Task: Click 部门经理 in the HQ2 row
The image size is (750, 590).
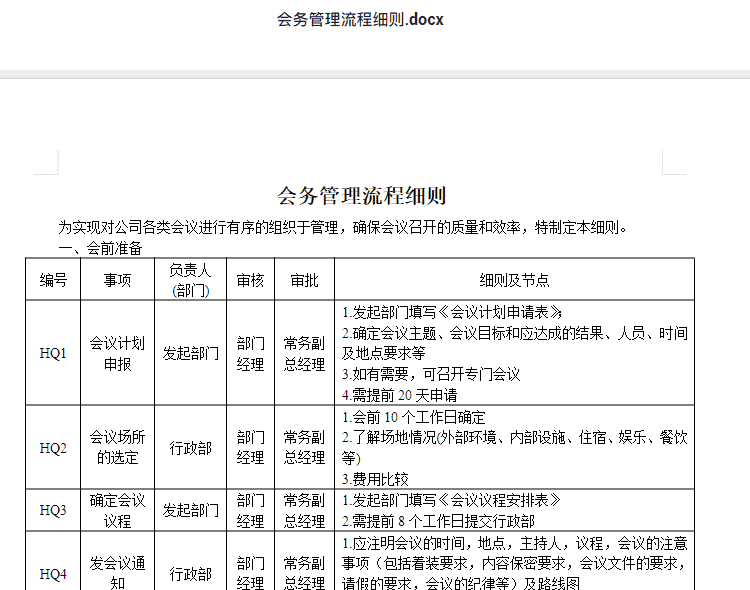Action: (x=250, y=447)
